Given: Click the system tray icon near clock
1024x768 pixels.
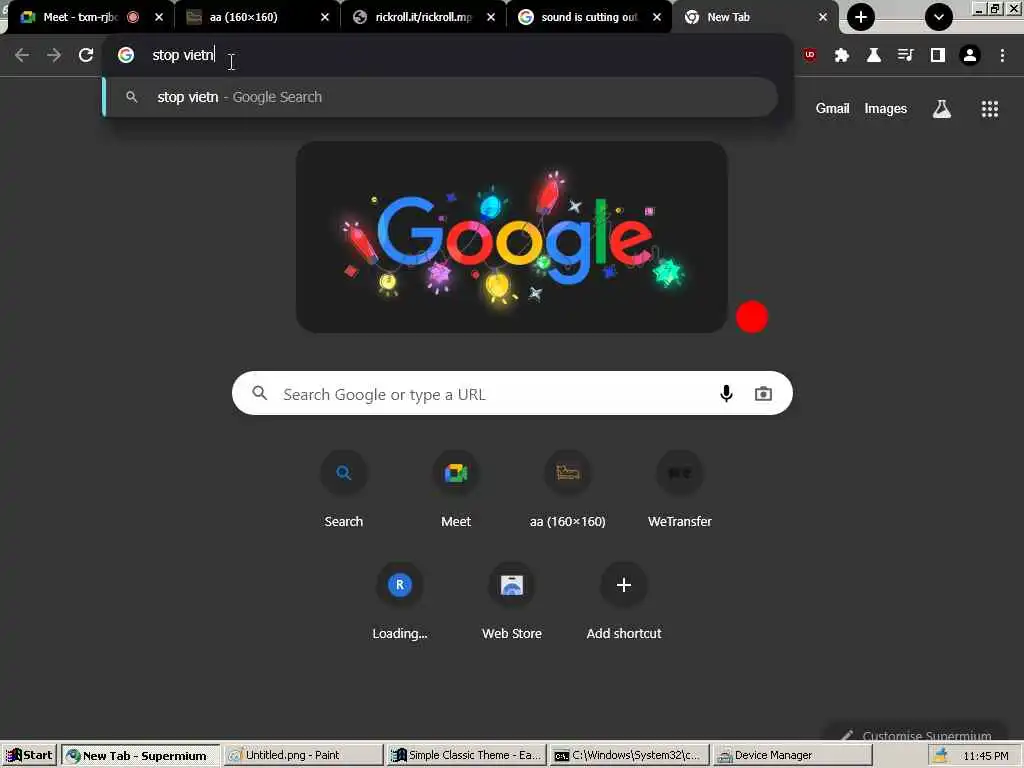Looking at the screenshot, I should [x=940, y=756].
